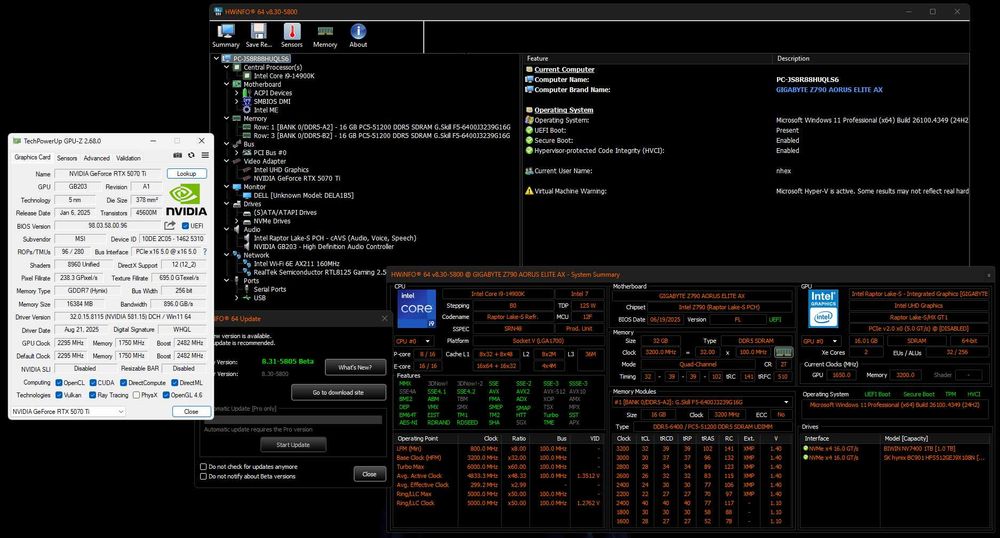Open the GPU selection dropdown in GPU-Z
The image size is (1000, 538).
[x=68, y=412]
